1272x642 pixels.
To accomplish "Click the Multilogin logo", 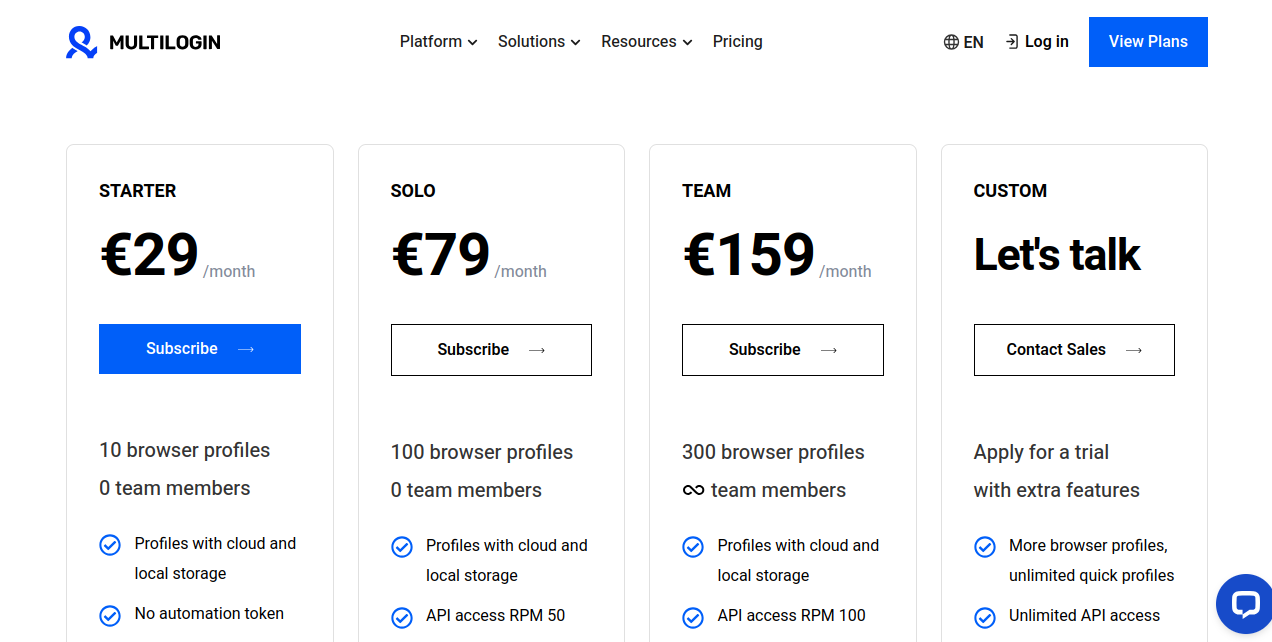I will 142,42.
